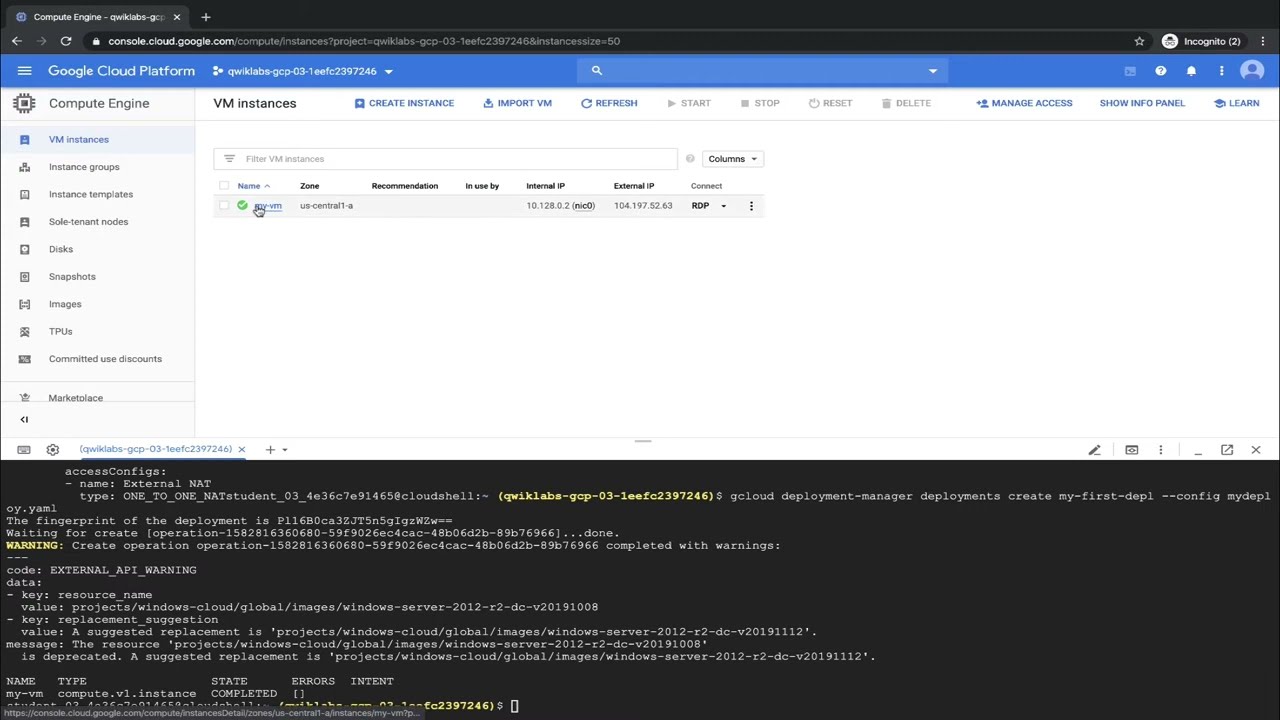Sort instances by the Name column
1280x720 pixels.
point(249,186)
